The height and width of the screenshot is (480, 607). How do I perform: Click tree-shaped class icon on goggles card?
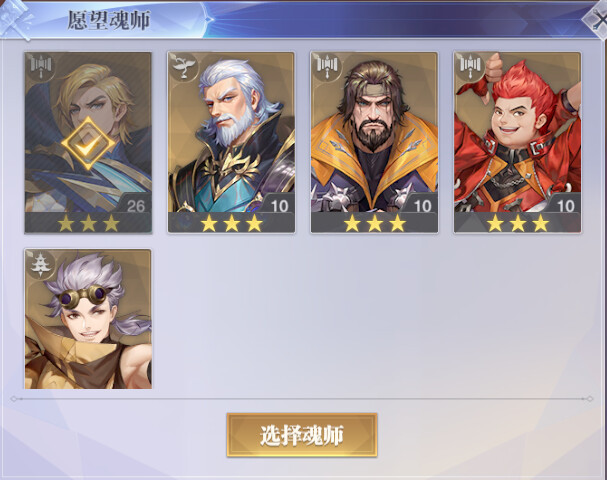pos(40,264)
